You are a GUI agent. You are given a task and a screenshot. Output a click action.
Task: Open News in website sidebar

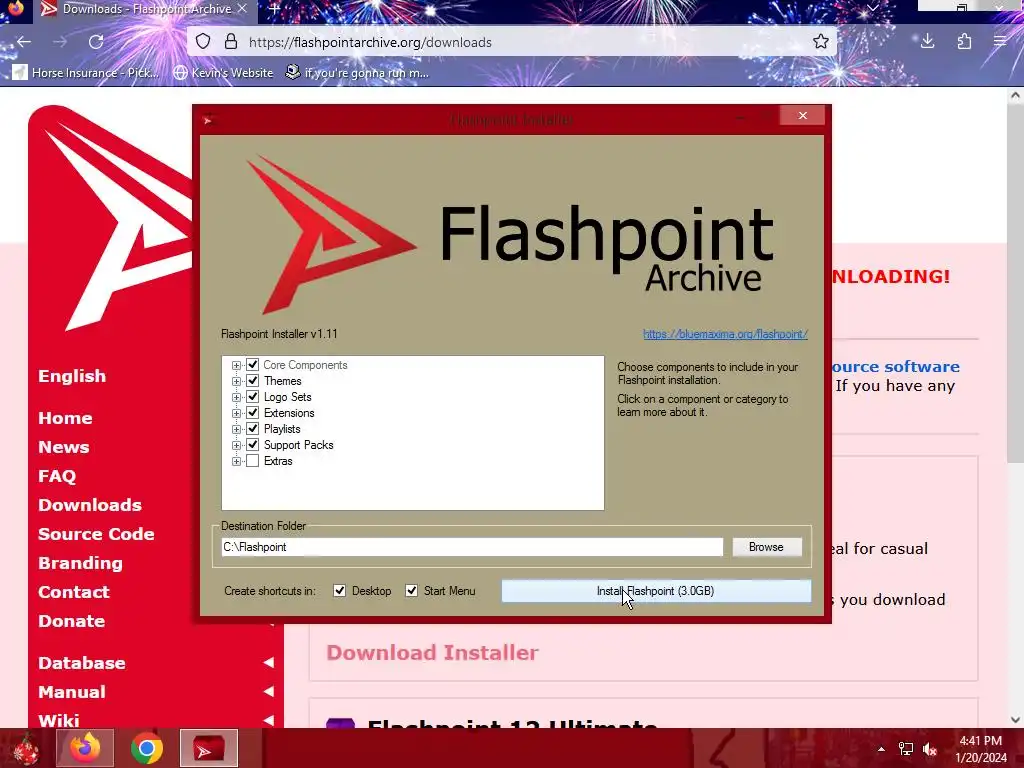click(63, 447)
